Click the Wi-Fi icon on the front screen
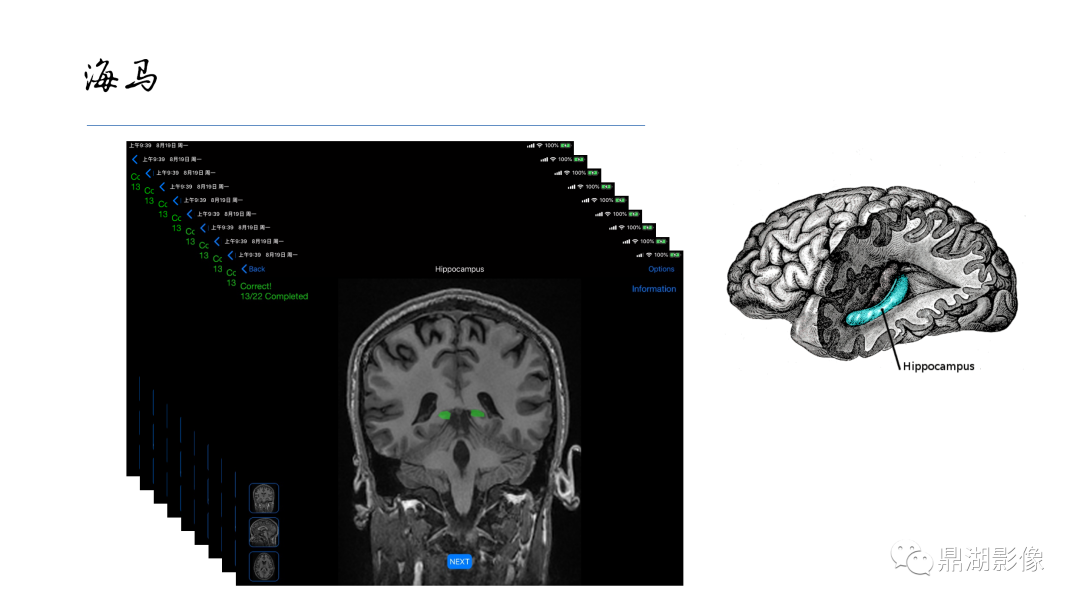This screenshot has height=607, width=1080. (649, 255)
